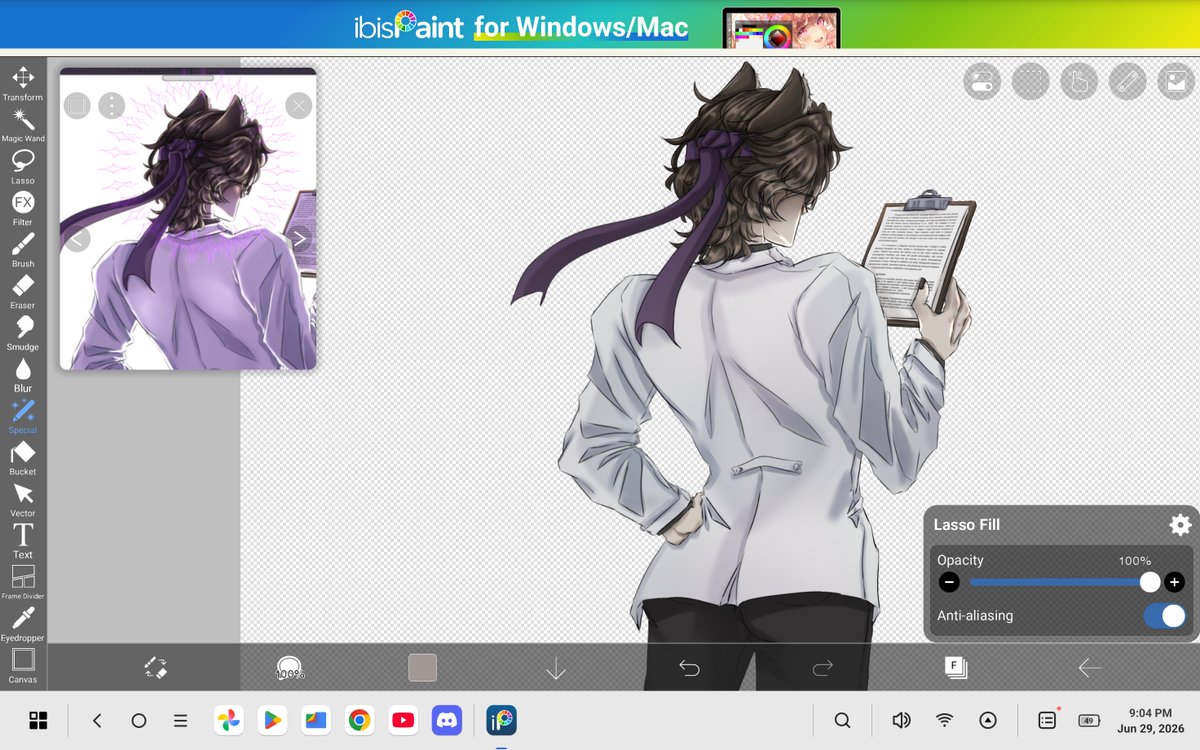This screenshot has width=1200, height=750.
Task: Pick the Smudge tool
Action: [23, 333]
